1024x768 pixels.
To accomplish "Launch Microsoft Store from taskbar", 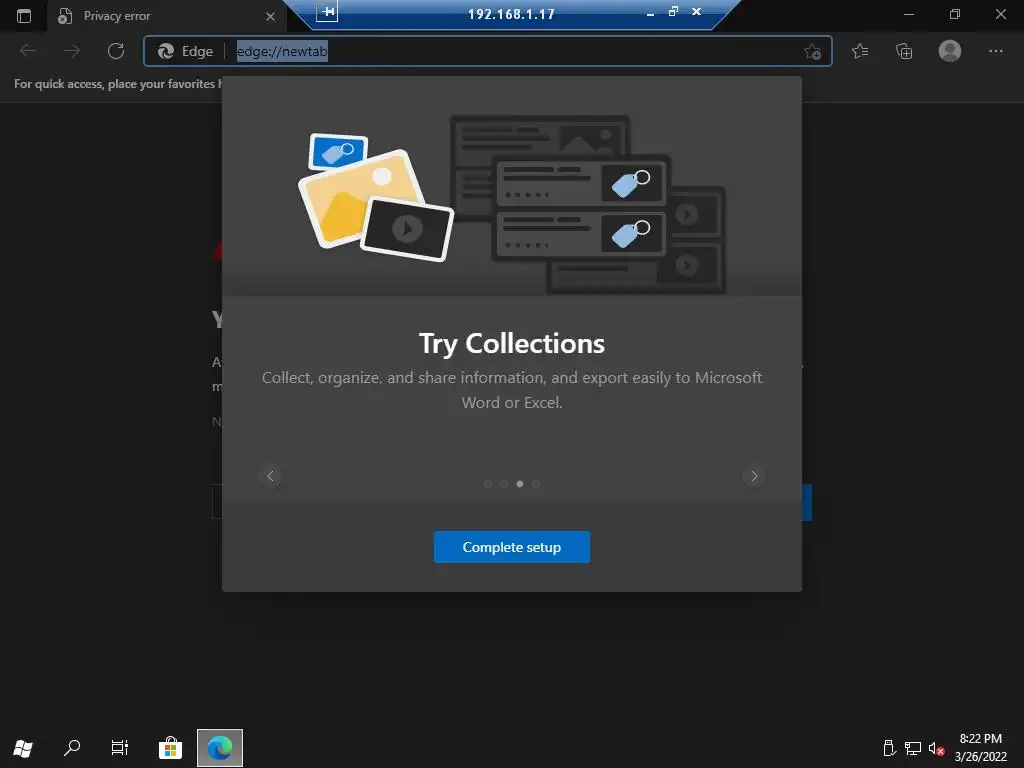I will click(170, 748).
